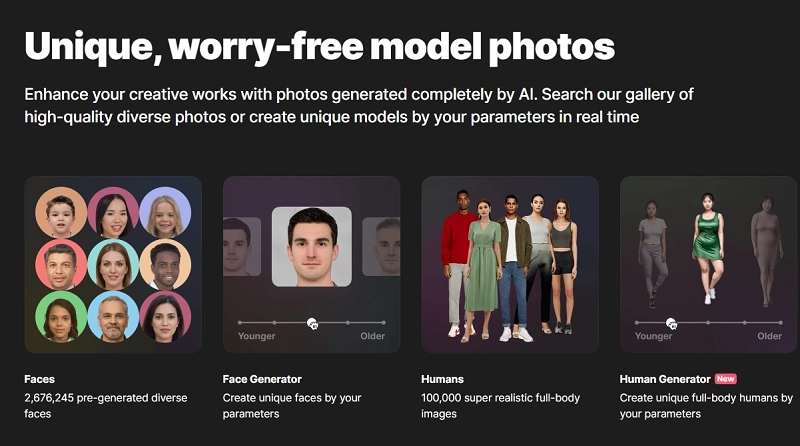Click the faded older face on right
800x446 pixels.
click(x=381, y=246)
